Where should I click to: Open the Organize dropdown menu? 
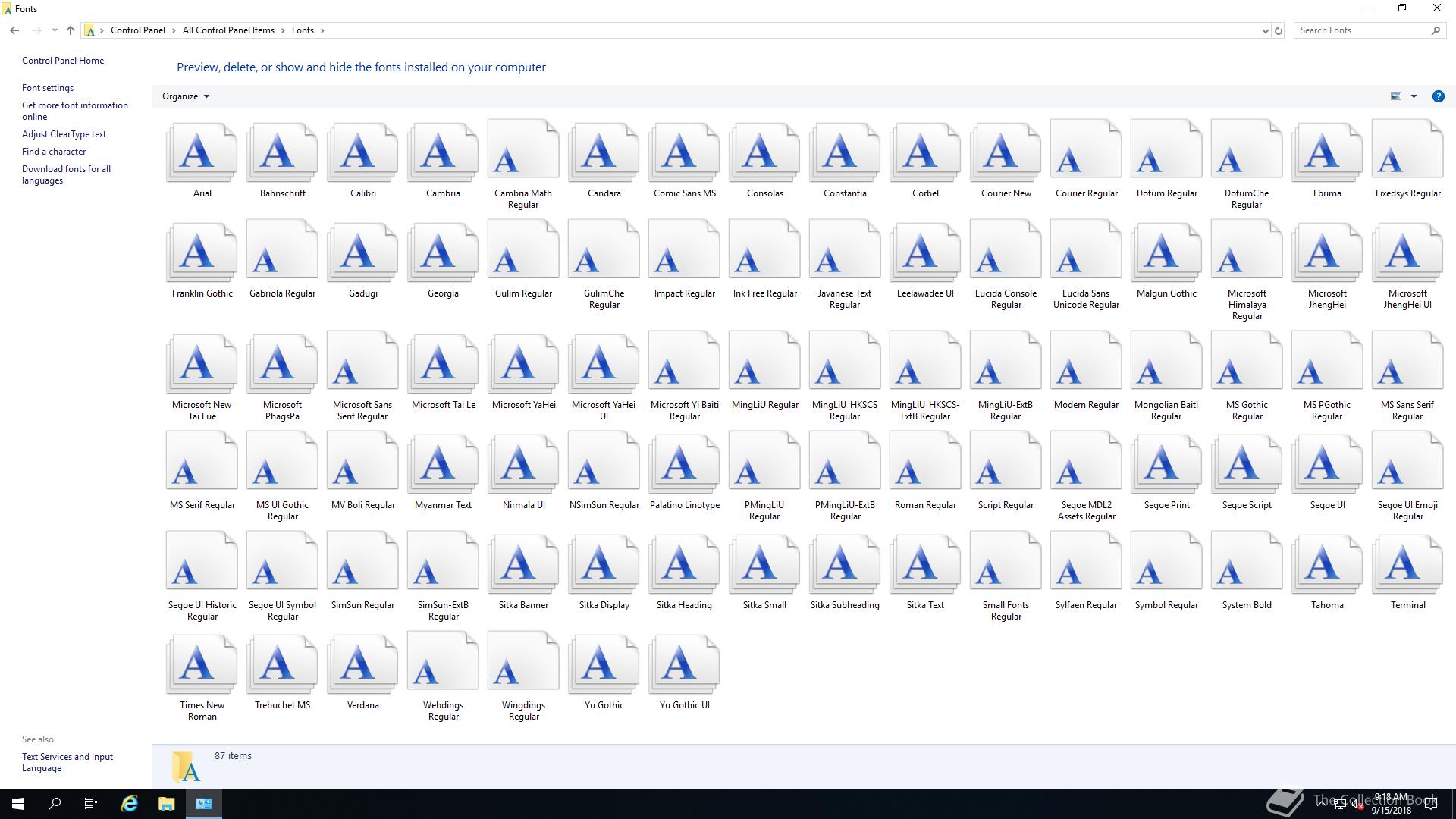click(x=186, y=96)
